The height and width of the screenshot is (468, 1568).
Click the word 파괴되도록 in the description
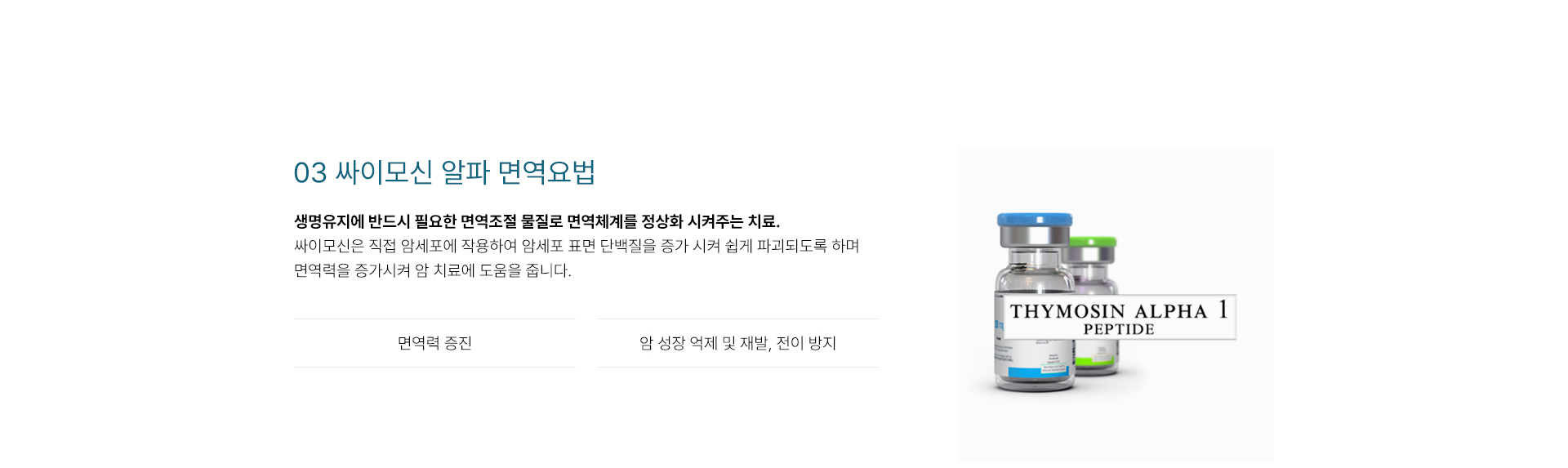[x=792, y=246]
